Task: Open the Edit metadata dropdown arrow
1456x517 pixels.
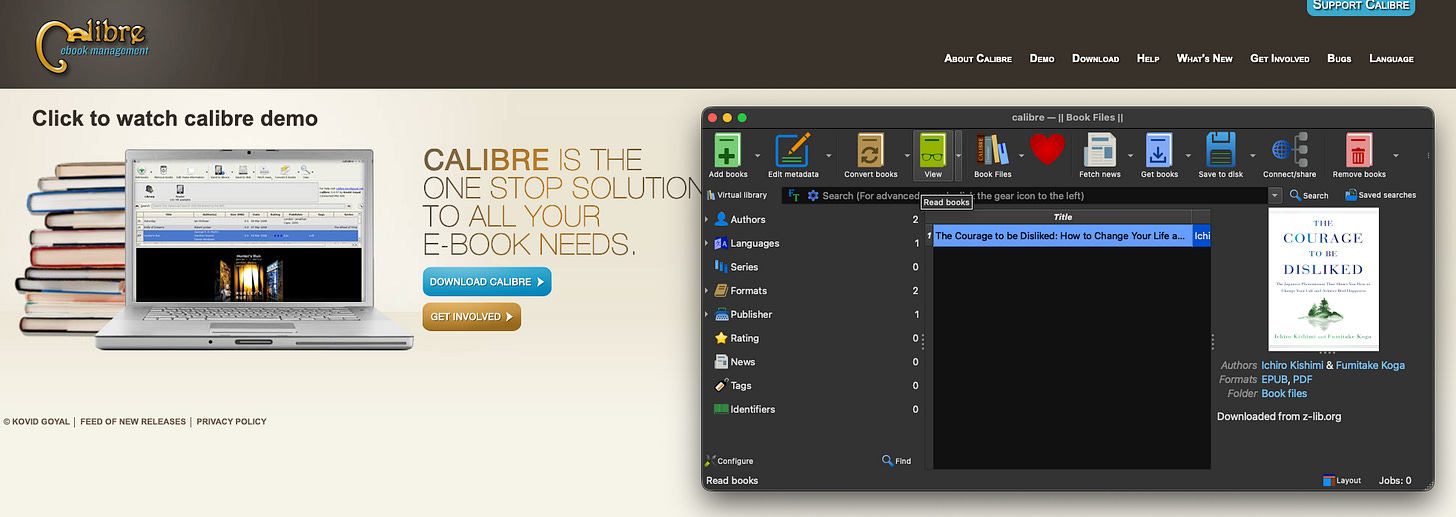Action: [829, 156]
